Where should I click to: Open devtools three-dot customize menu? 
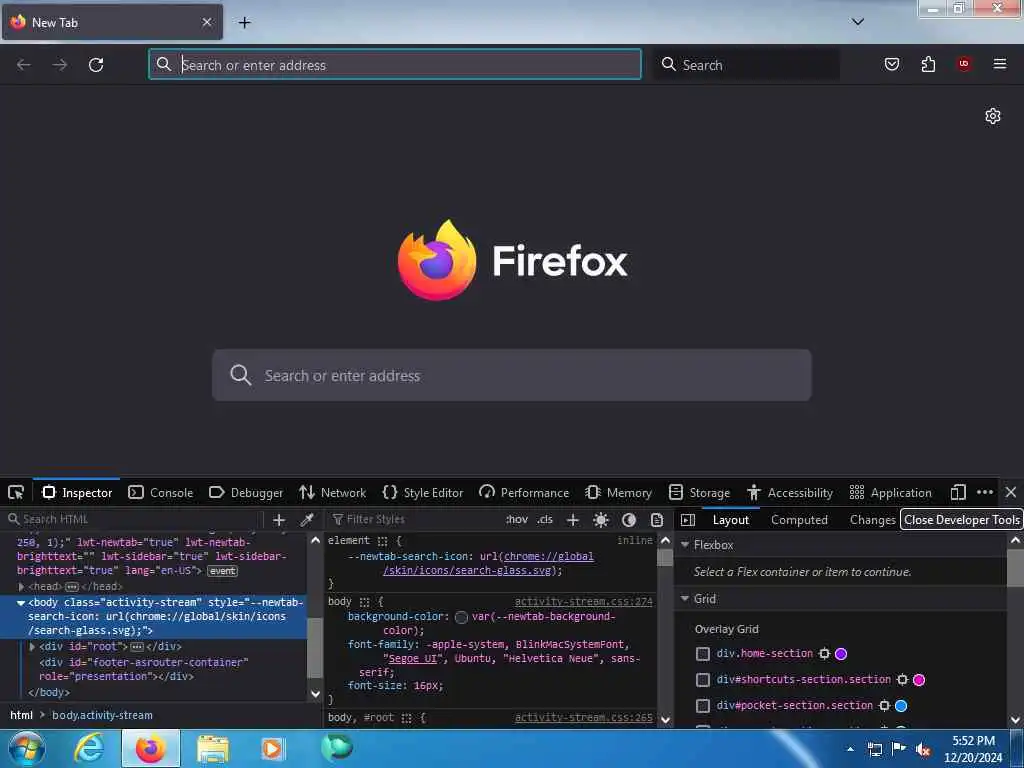pyautogui.click(x=985, y=492)
